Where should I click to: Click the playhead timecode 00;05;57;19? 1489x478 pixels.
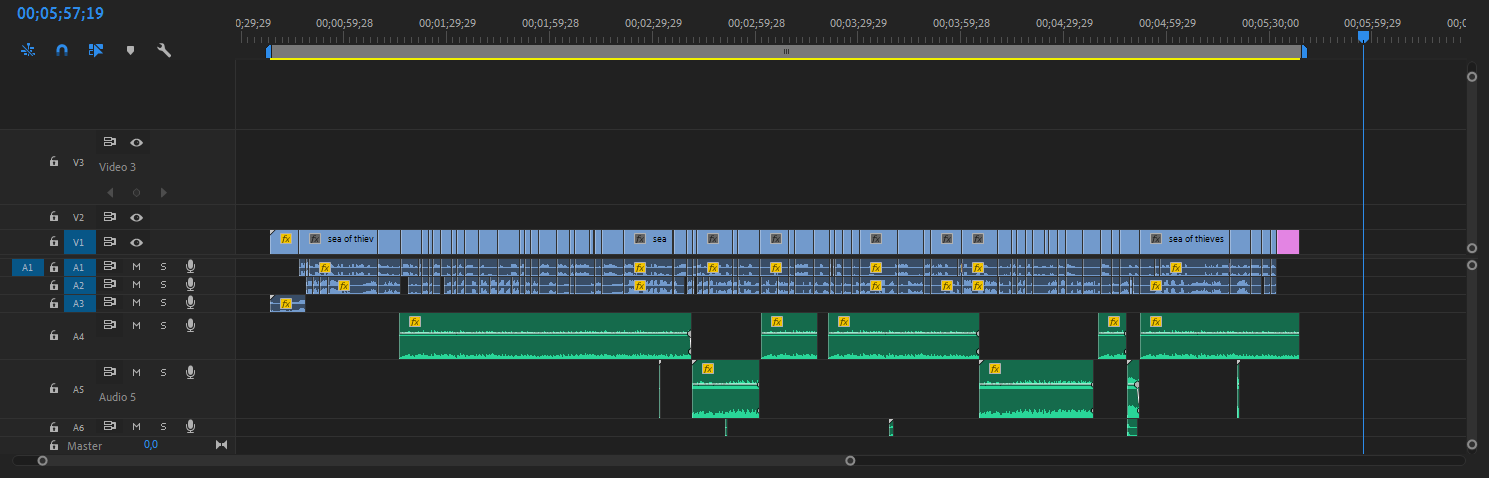[x=60, y=14]
